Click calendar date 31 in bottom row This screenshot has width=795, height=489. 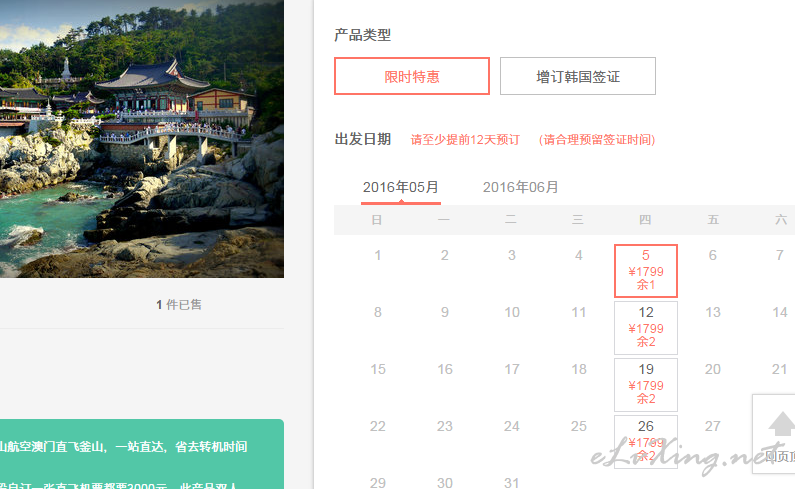coord(512,482)
